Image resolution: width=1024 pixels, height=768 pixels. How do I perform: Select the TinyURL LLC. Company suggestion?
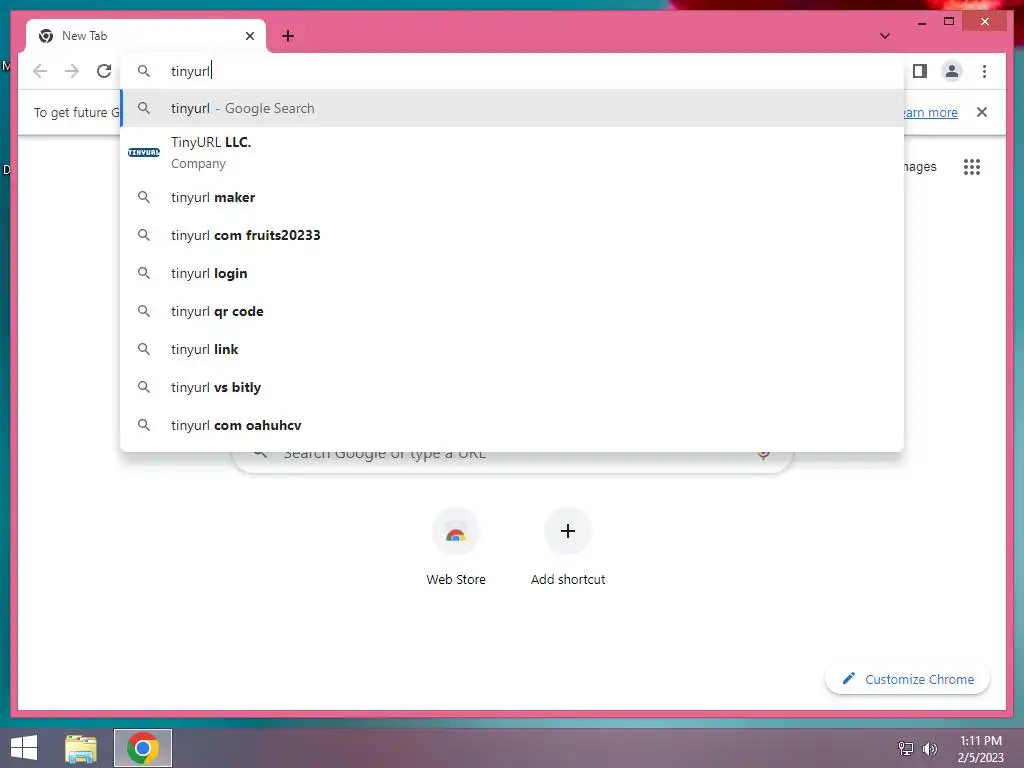pyautogui.click(x=513, y=153)
